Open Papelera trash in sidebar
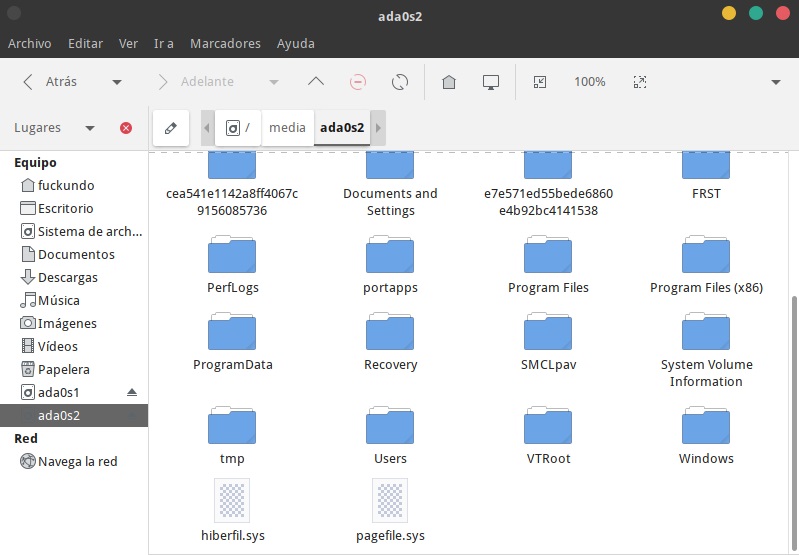Screen dimensions: 799x555 [74, 369]
